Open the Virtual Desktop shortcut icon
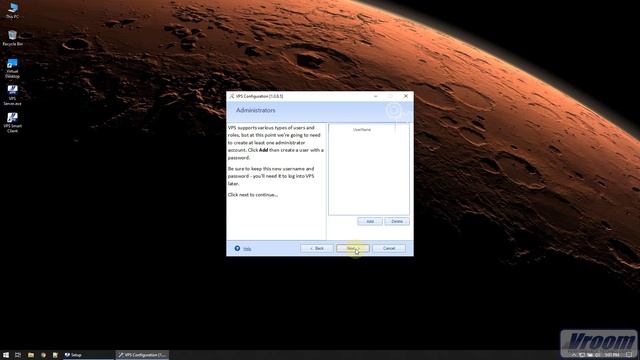The image size is (640, 360). coord(12,68)
